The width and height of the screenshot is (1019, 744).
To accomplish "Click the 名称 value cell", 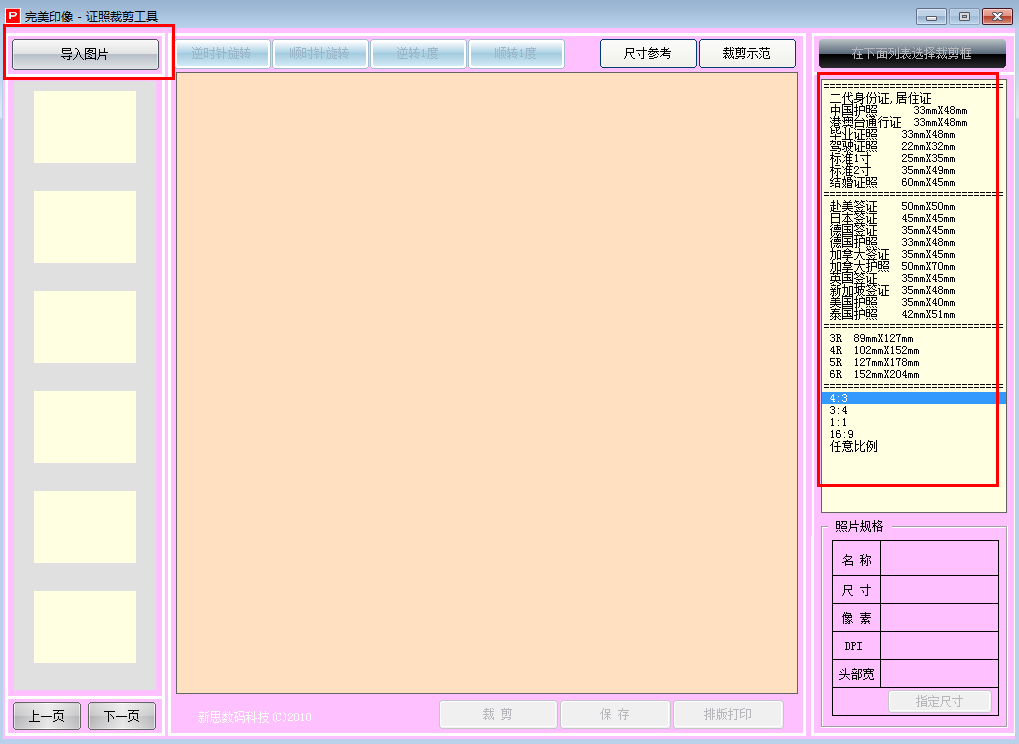I will pos(939,559).
